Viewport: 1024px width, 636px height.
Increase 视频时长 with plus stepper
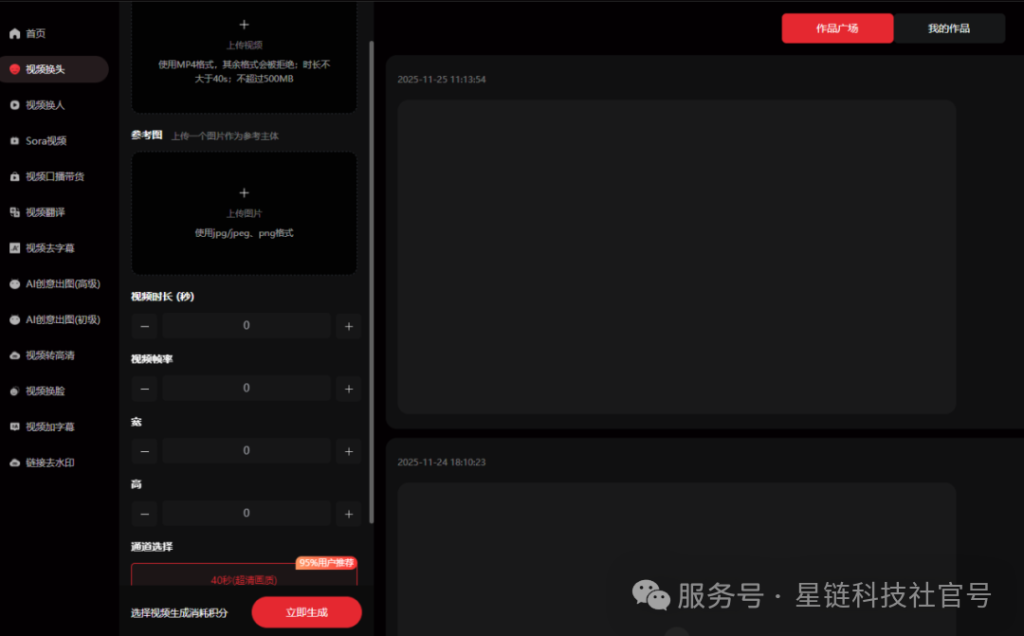pyautogui.click(x=348, y=324)
